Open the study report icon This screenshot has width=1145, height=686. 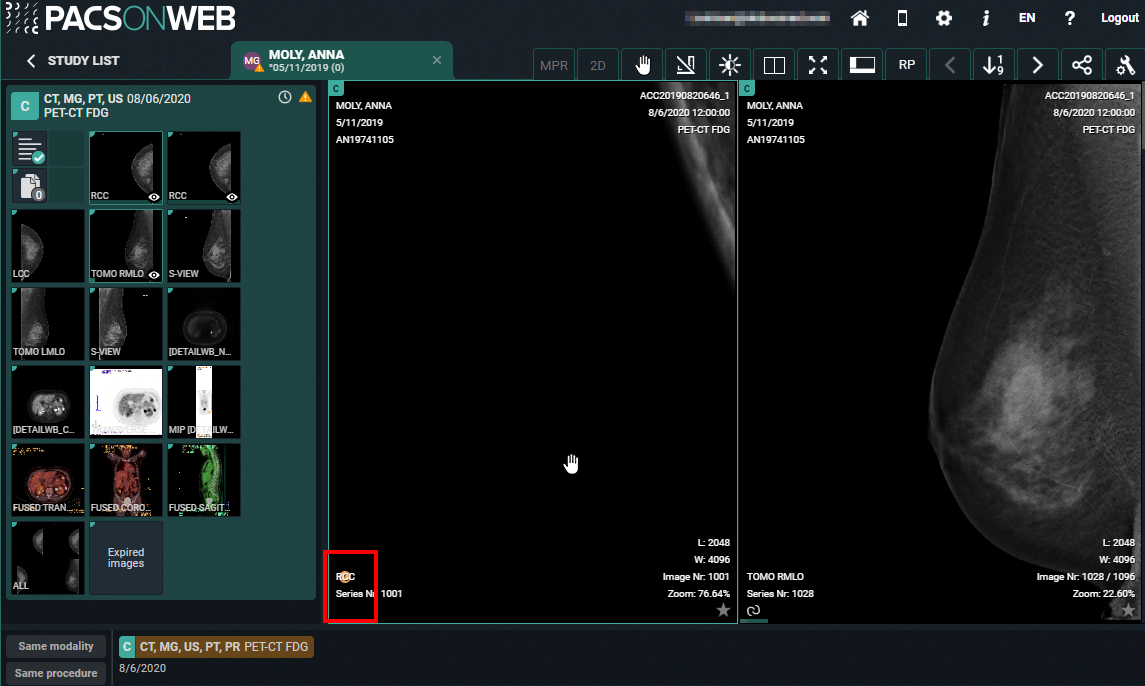coord(30,149)
